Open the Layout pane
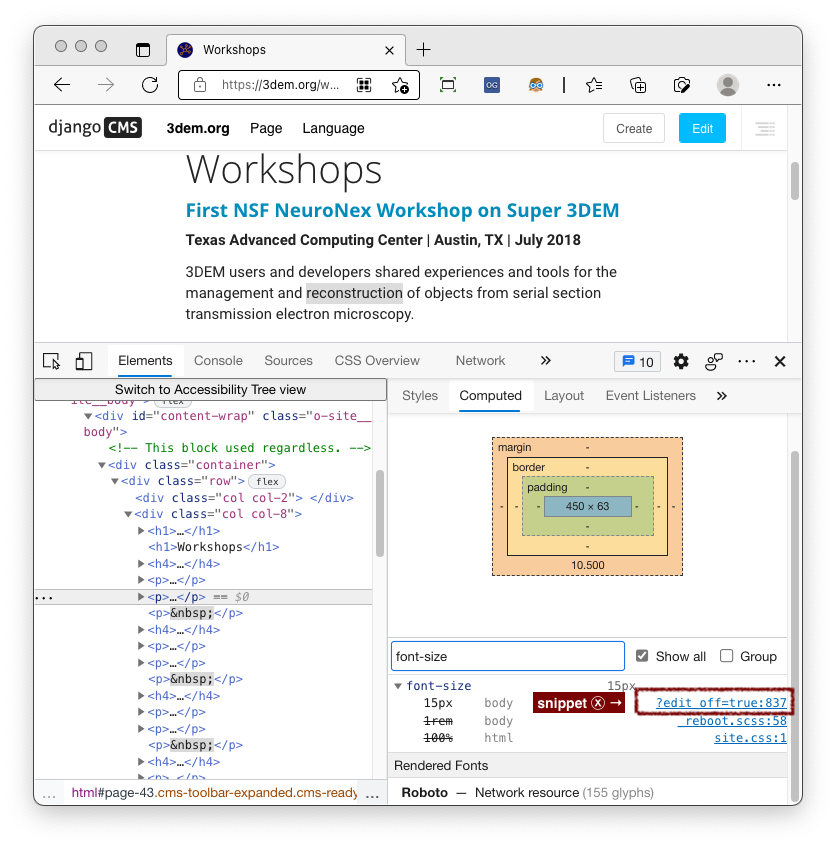The height and width of the screenshot is (847, 836). [564, 395]
